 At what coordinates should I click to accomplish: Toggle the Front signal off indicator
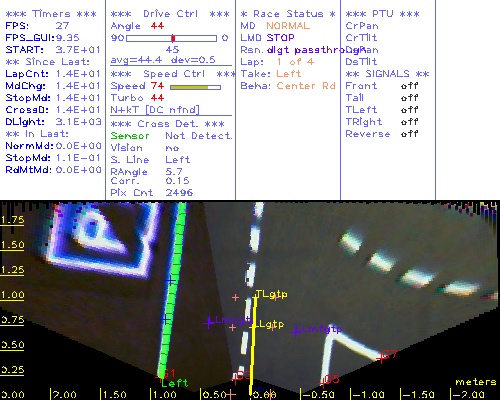point(409,86)
